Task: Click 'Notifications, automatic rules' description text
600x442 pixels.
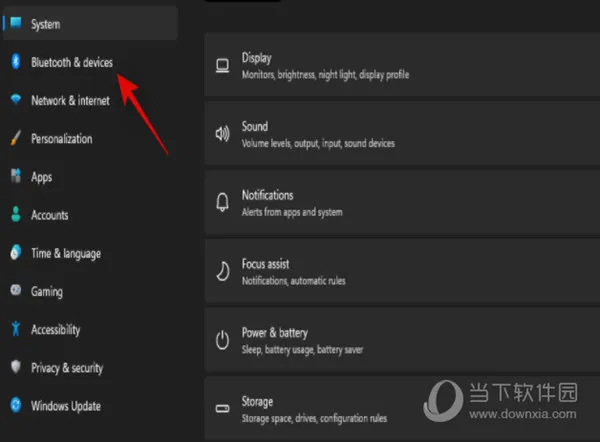Action: [x=293, y=281]
